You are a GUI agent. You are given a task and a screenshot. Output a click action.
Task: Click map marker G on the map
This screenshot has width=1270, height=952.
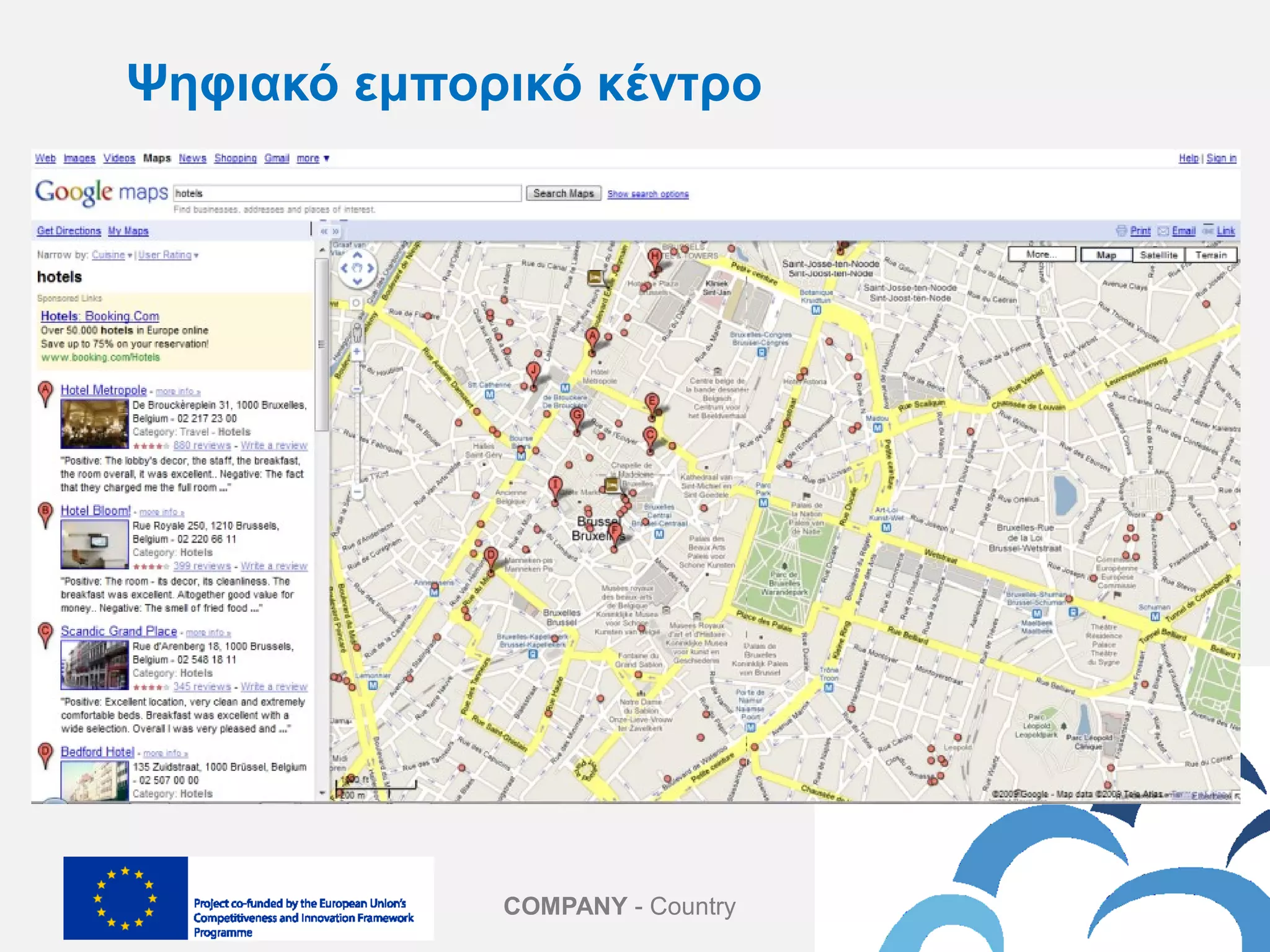pos(577,418)
